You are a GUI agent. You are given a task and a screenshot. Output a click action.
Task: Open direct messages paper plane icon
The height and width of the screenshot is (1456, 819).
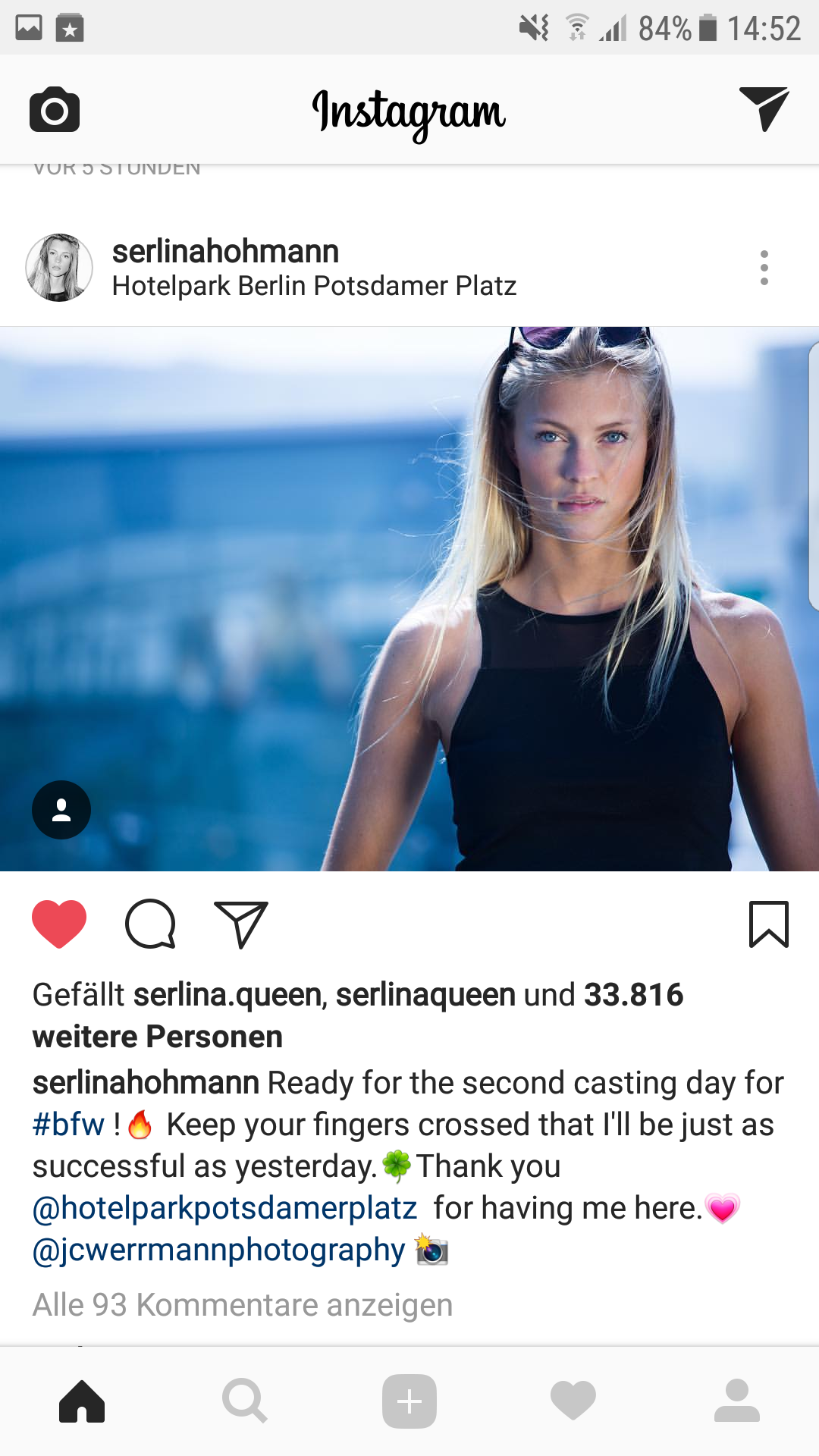pyautogui.click(x=764, y=109)
